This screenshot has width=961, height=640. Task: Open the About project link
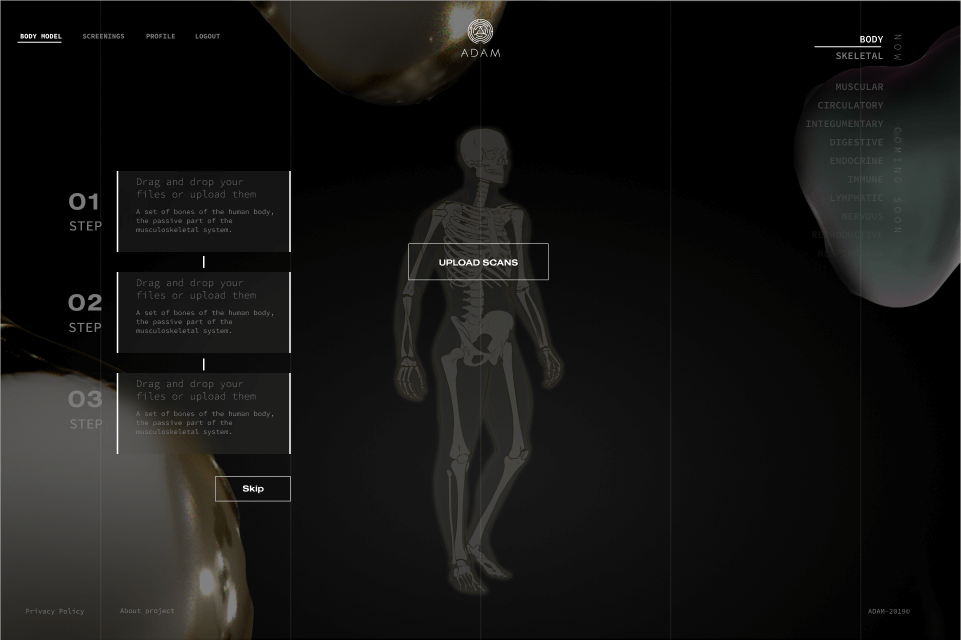[147, 611]
